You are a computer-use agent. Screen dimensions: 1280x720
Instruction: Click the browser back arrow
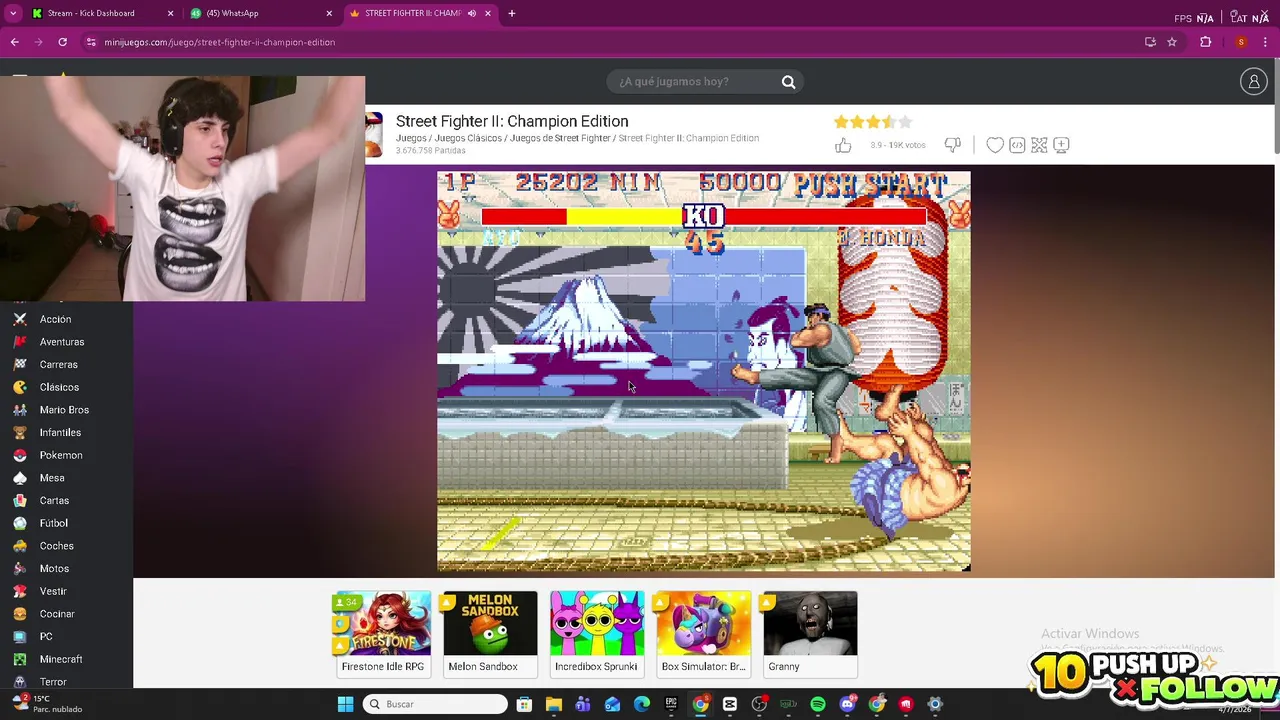15,42
